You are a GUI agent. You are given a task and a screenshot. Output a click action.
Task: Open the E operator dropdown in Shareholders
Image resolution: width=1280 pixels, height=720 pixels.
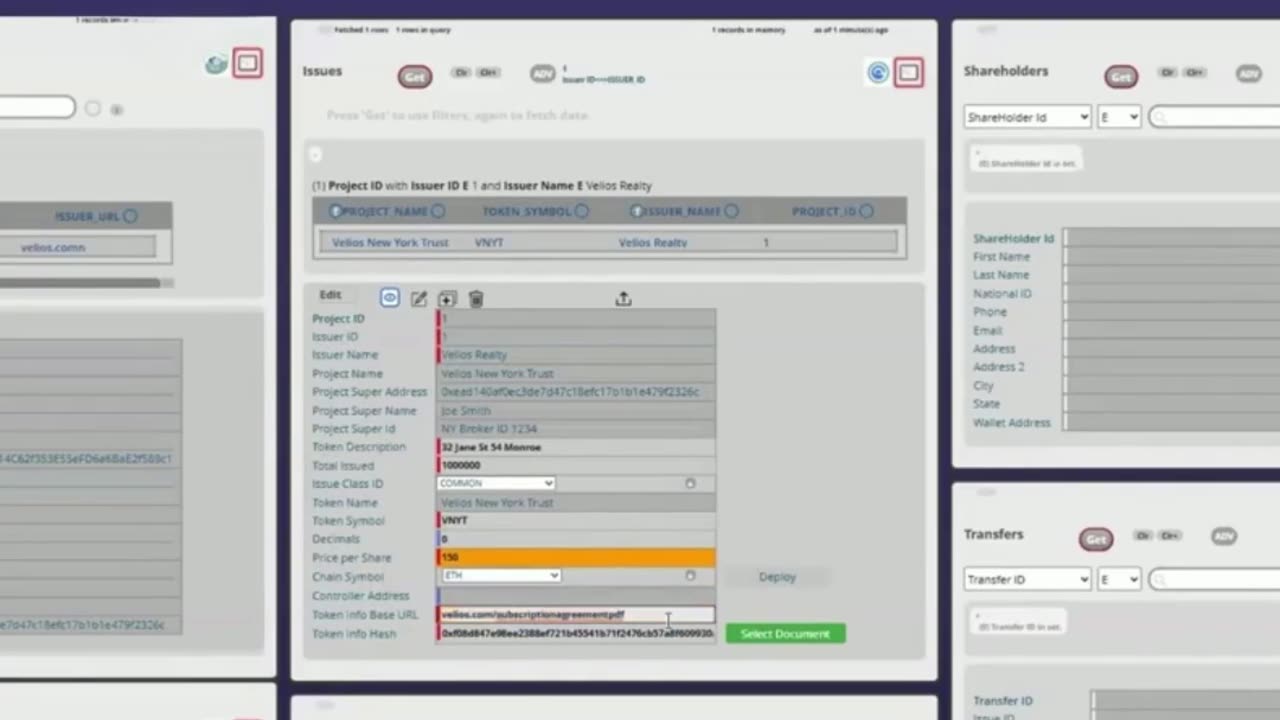pos(1119,117)
